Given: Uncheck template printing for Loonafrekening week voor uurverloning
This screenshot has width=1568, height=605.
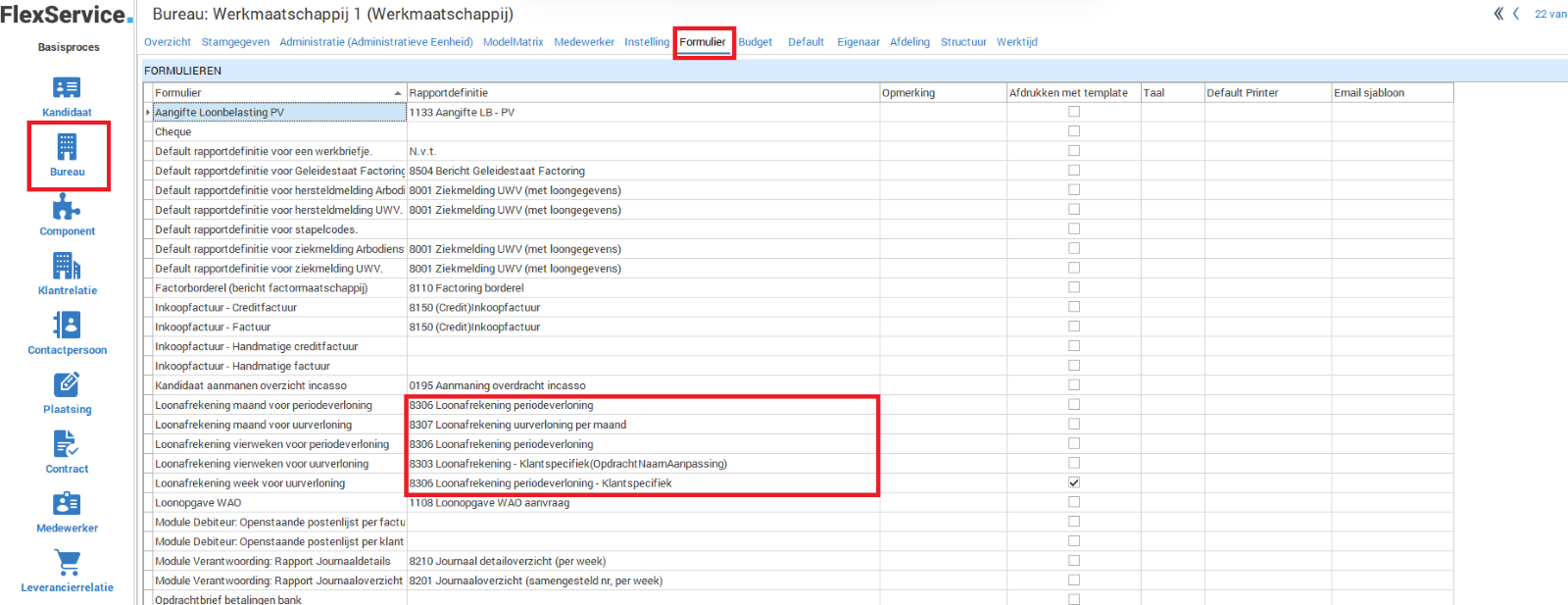Looking at the screenshot, I should point(1074,482).
